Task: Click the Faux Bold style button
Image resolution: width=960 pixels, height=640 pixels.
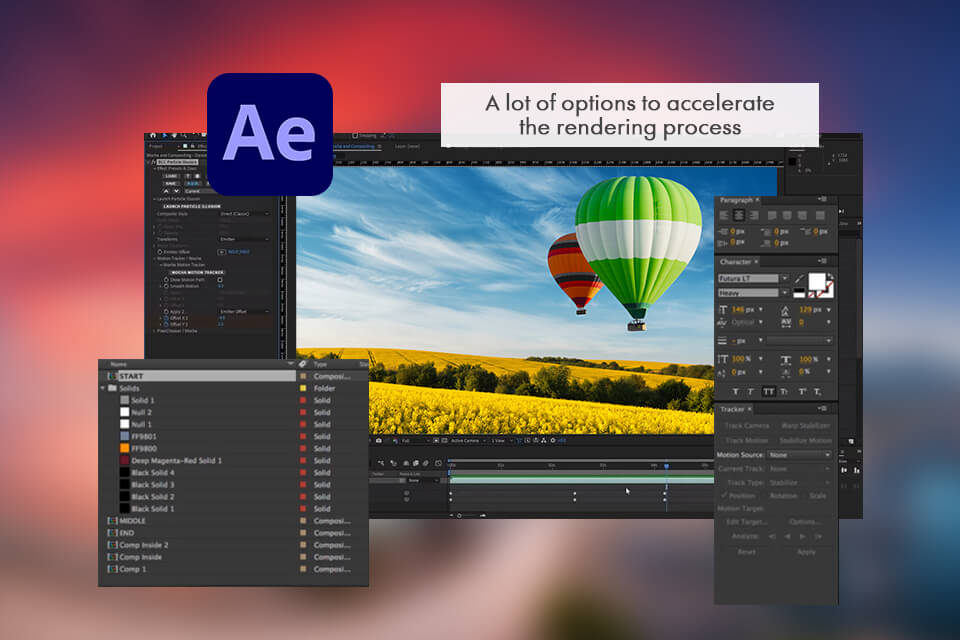Action: [x=735, y=391]
